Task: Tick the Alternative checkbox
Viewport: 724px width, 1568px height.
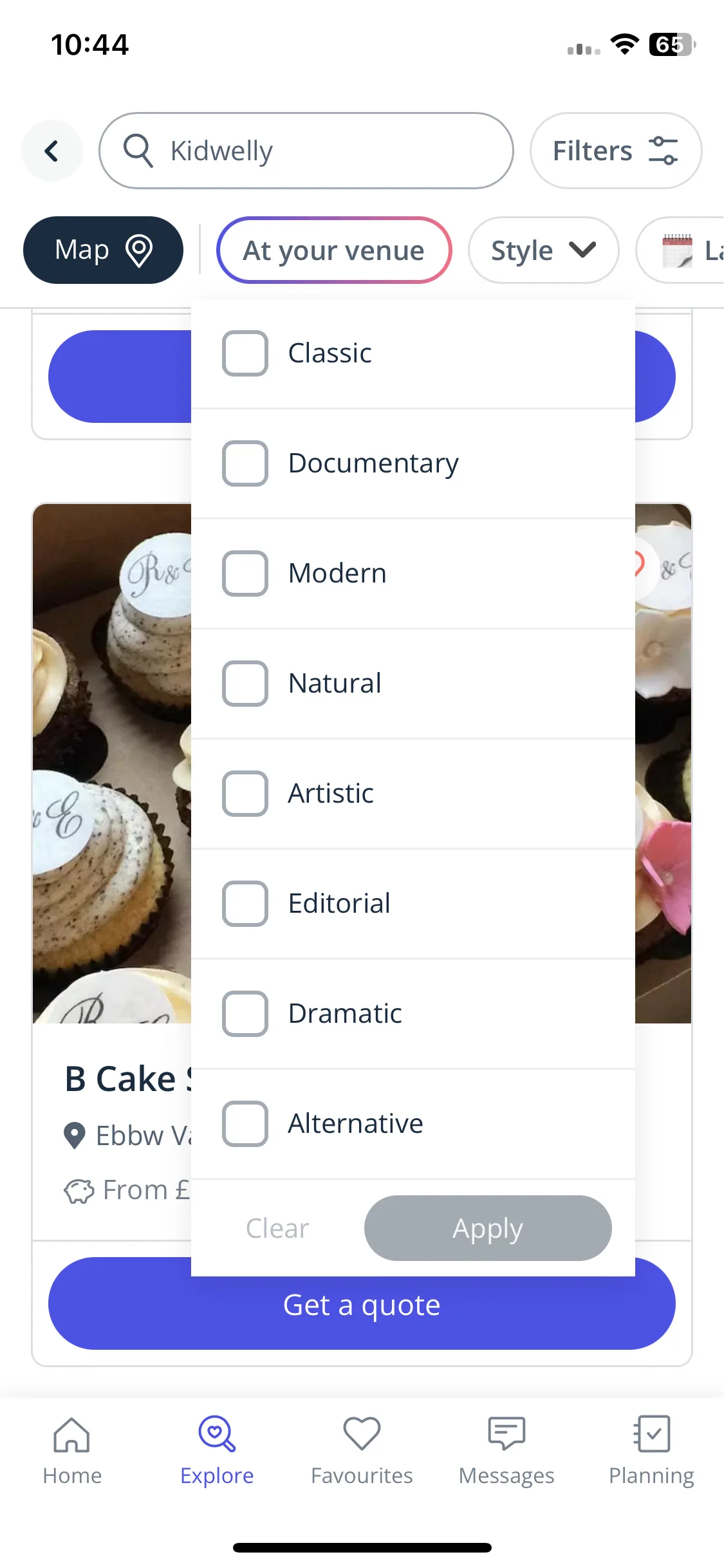Action: 245,1124
